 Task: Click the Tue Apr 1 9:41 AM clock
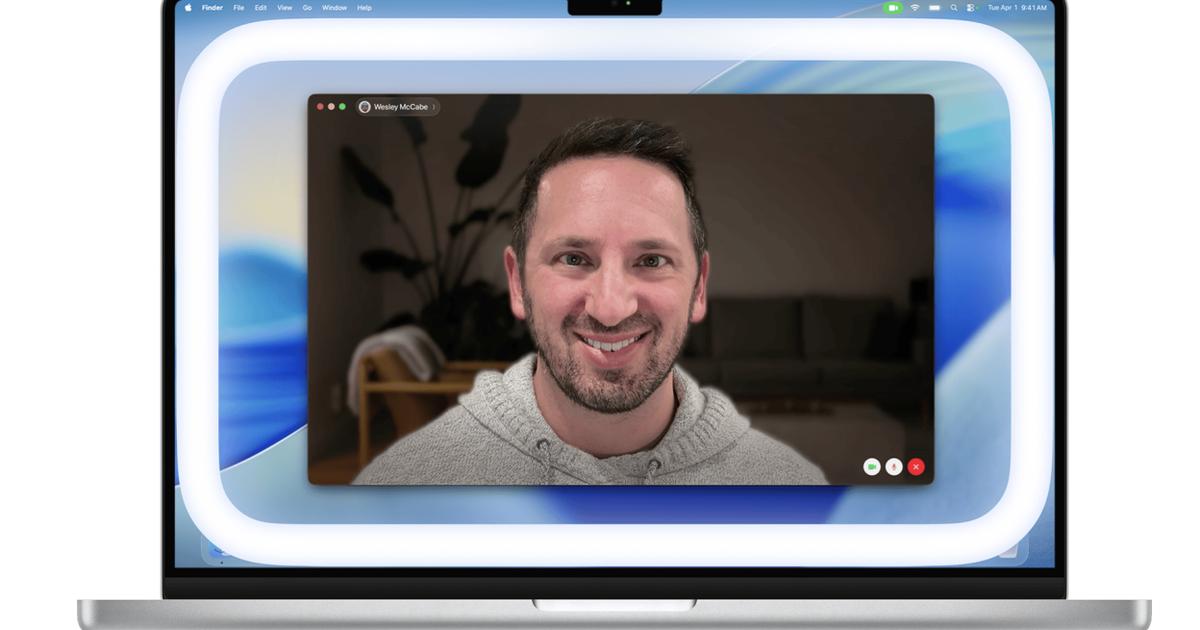(x=1017, y=8)
